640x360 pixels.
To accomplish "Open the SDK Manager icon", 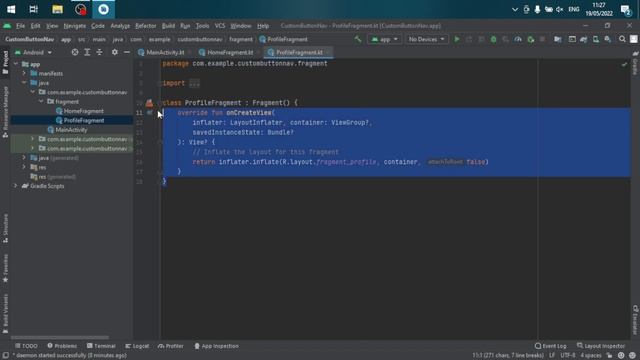I will (x=608, y=39).
